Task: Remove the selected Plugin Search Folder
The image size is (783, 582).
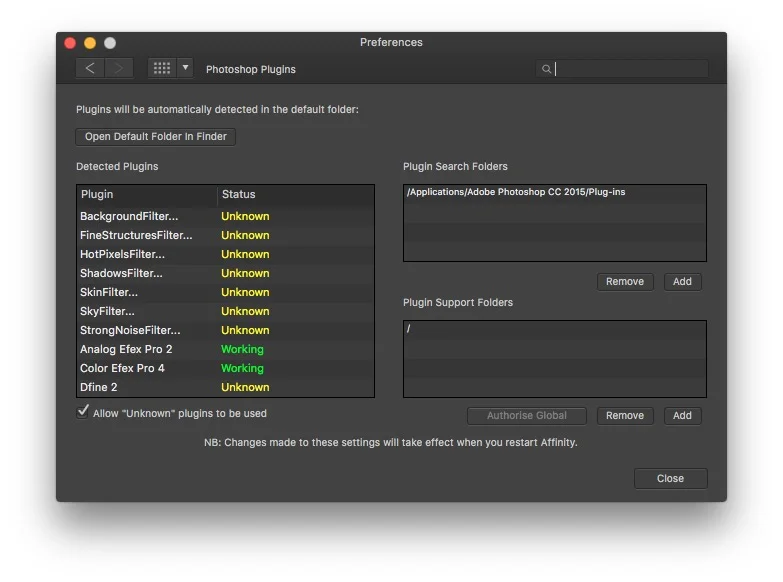Action: tap(625, 281)
